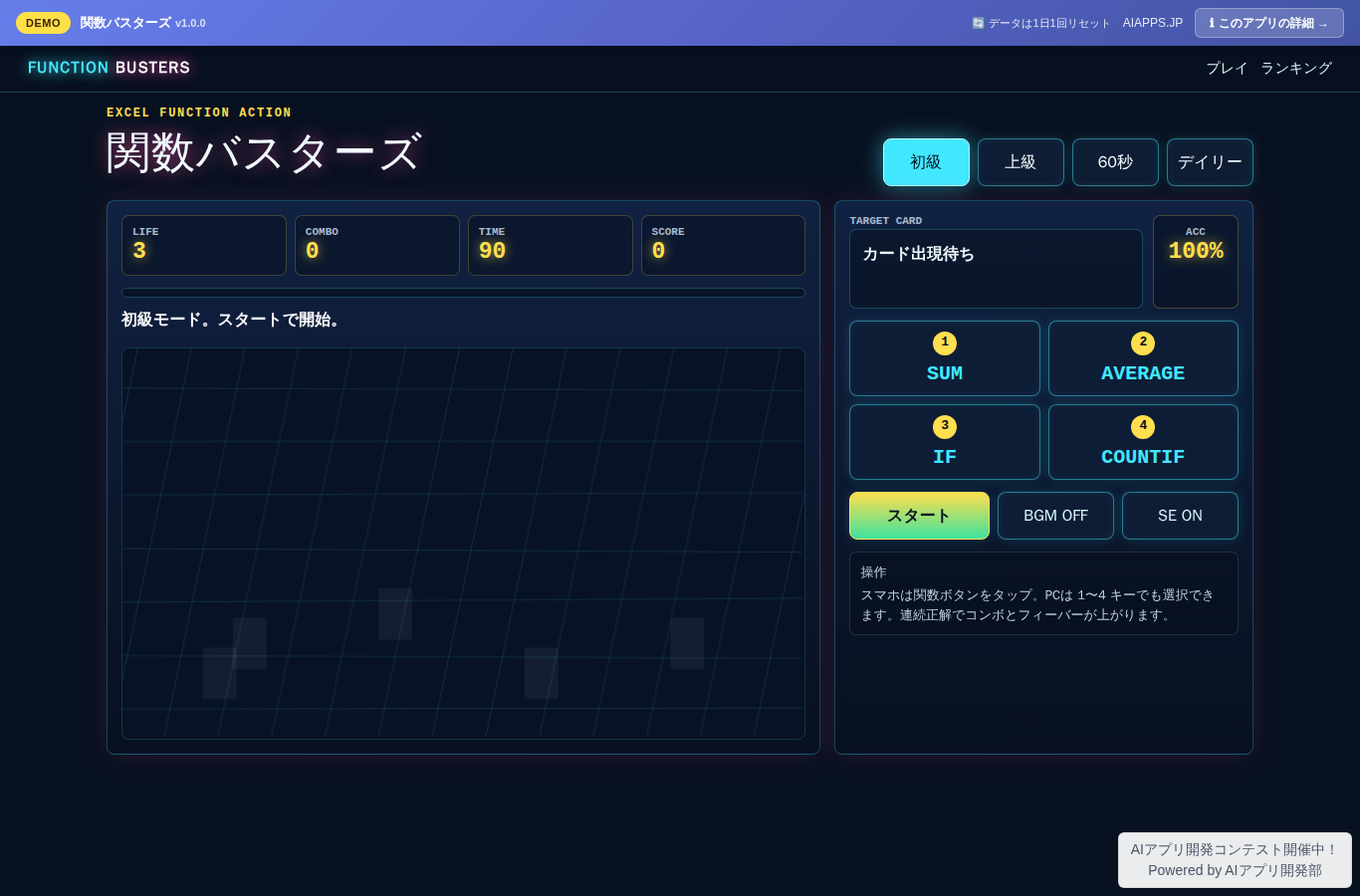
Task: Open このアプリの詳細 info button
Action: (1269, 23)
